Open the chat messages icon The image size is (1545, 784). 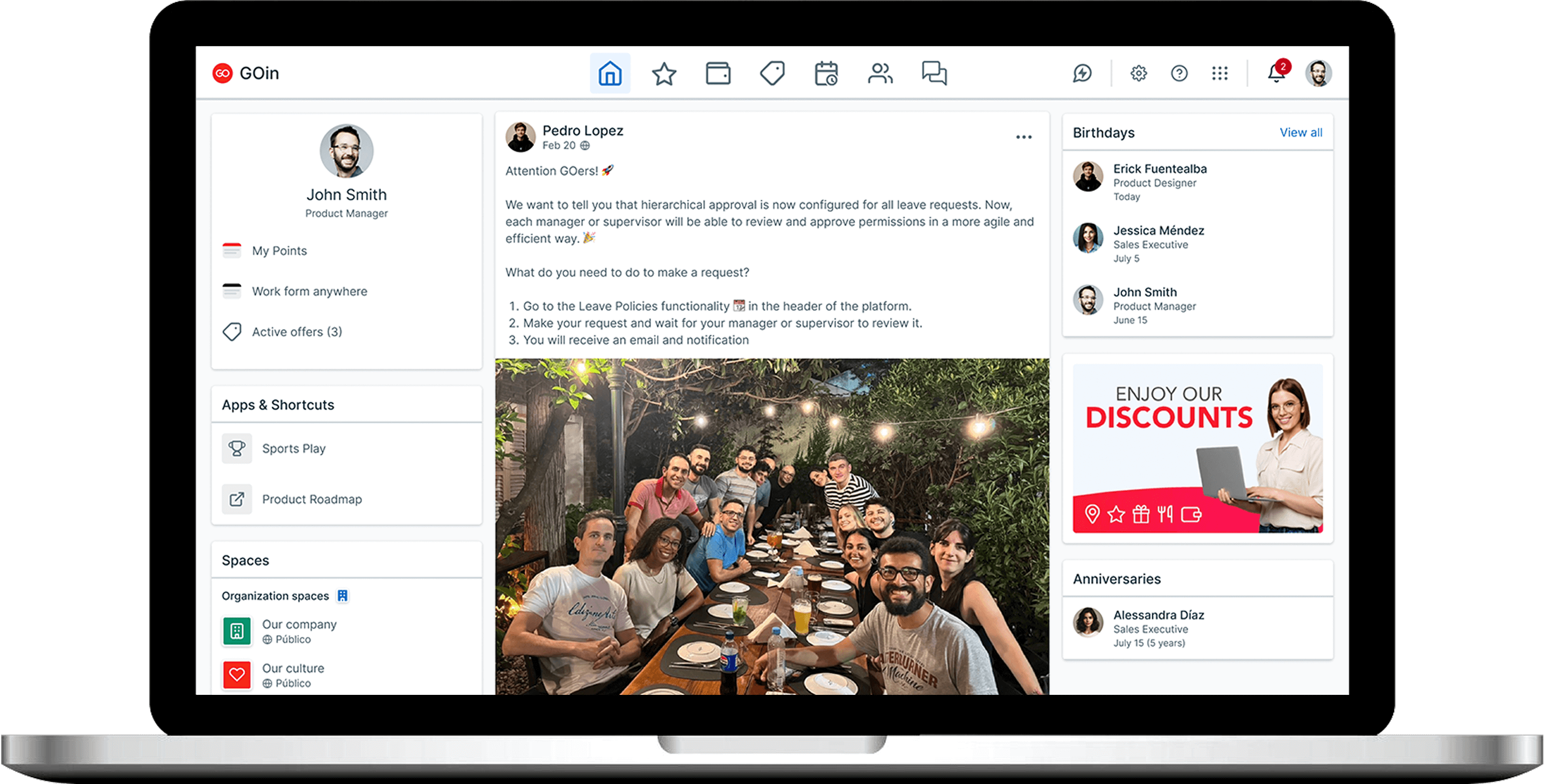[x=934, y=73]
